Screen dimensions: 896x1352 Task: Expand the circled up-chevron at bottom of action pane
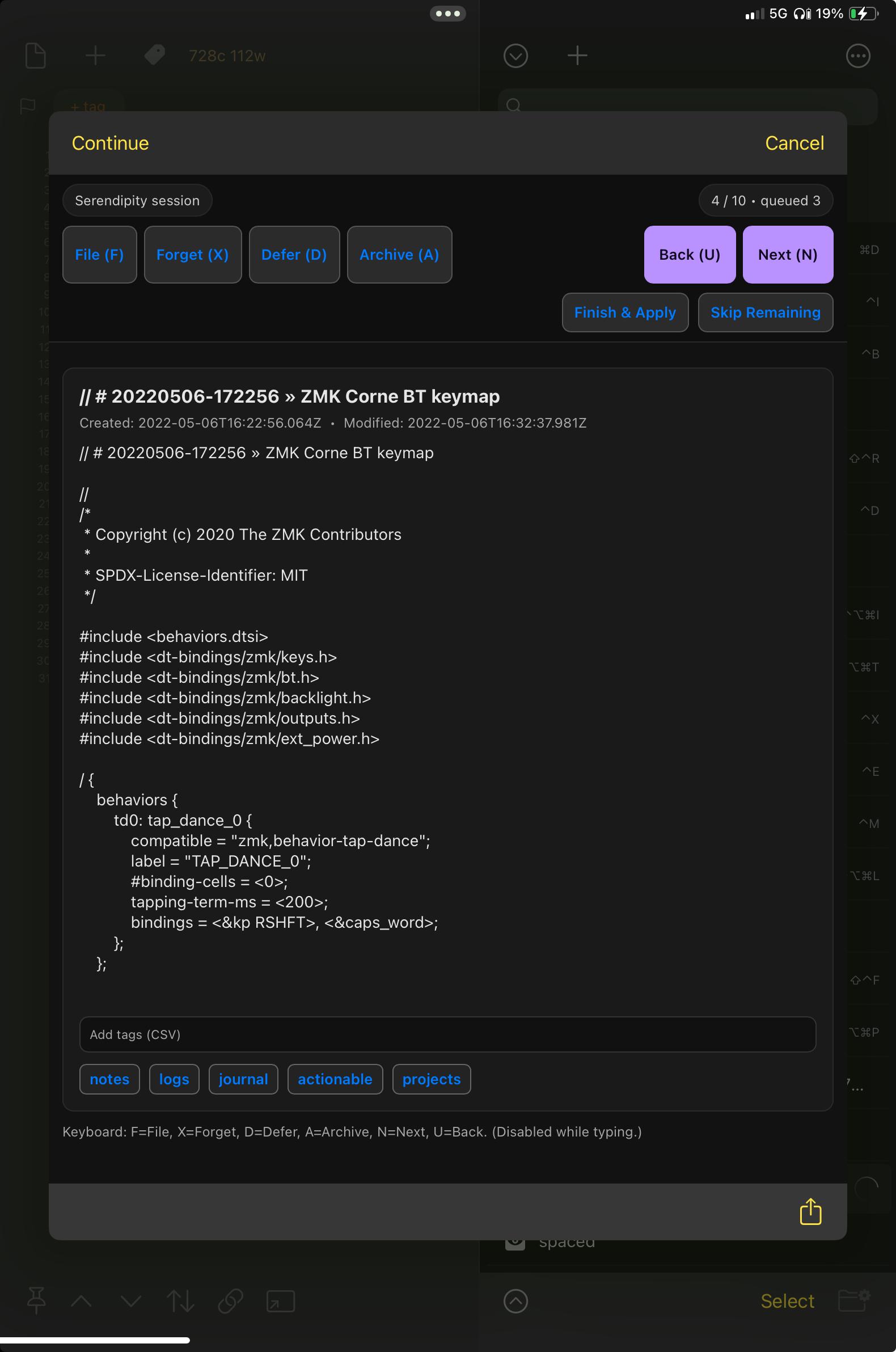coord(515,1301)
